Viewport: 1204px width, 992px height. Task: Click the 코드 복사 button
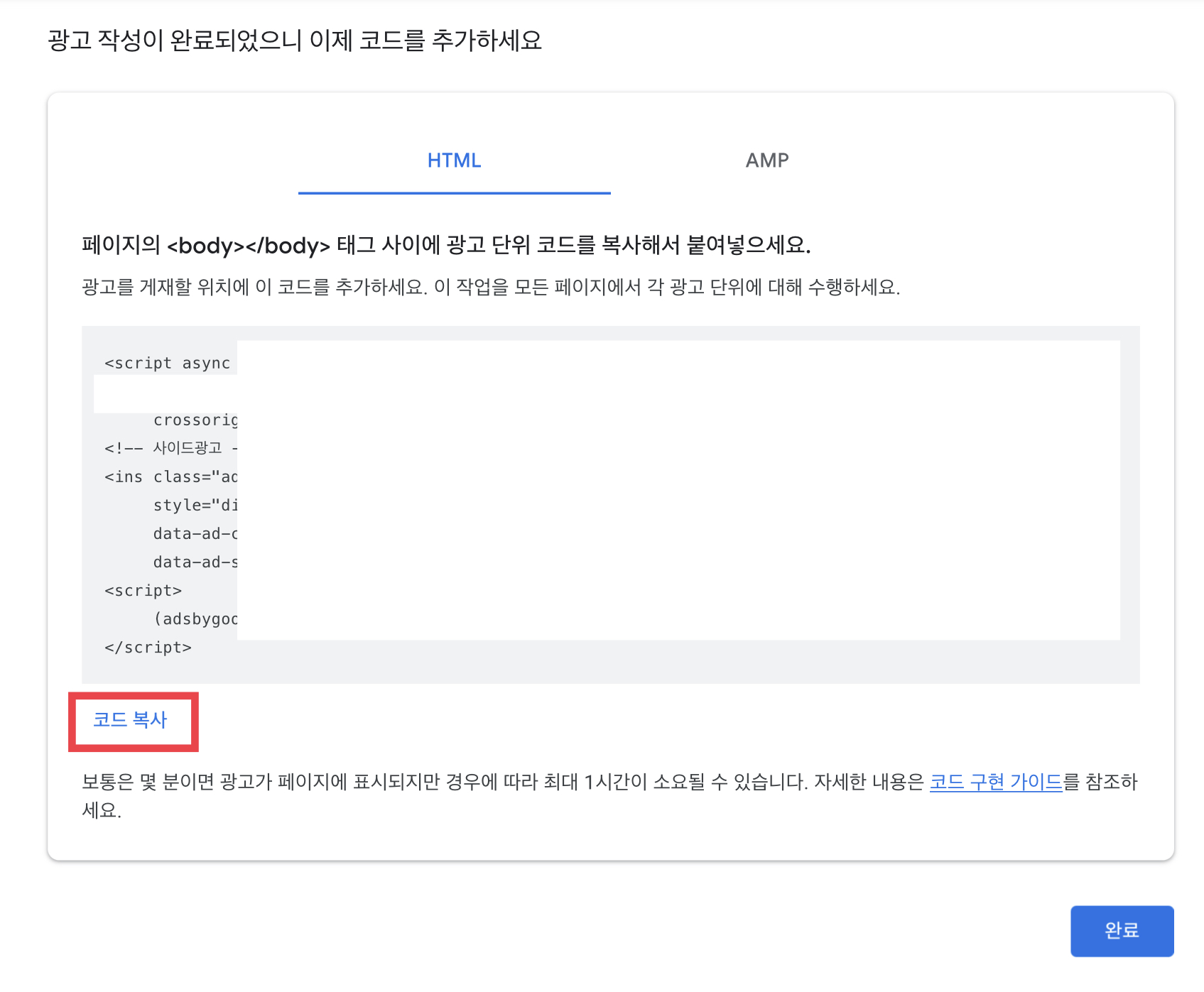131,720
